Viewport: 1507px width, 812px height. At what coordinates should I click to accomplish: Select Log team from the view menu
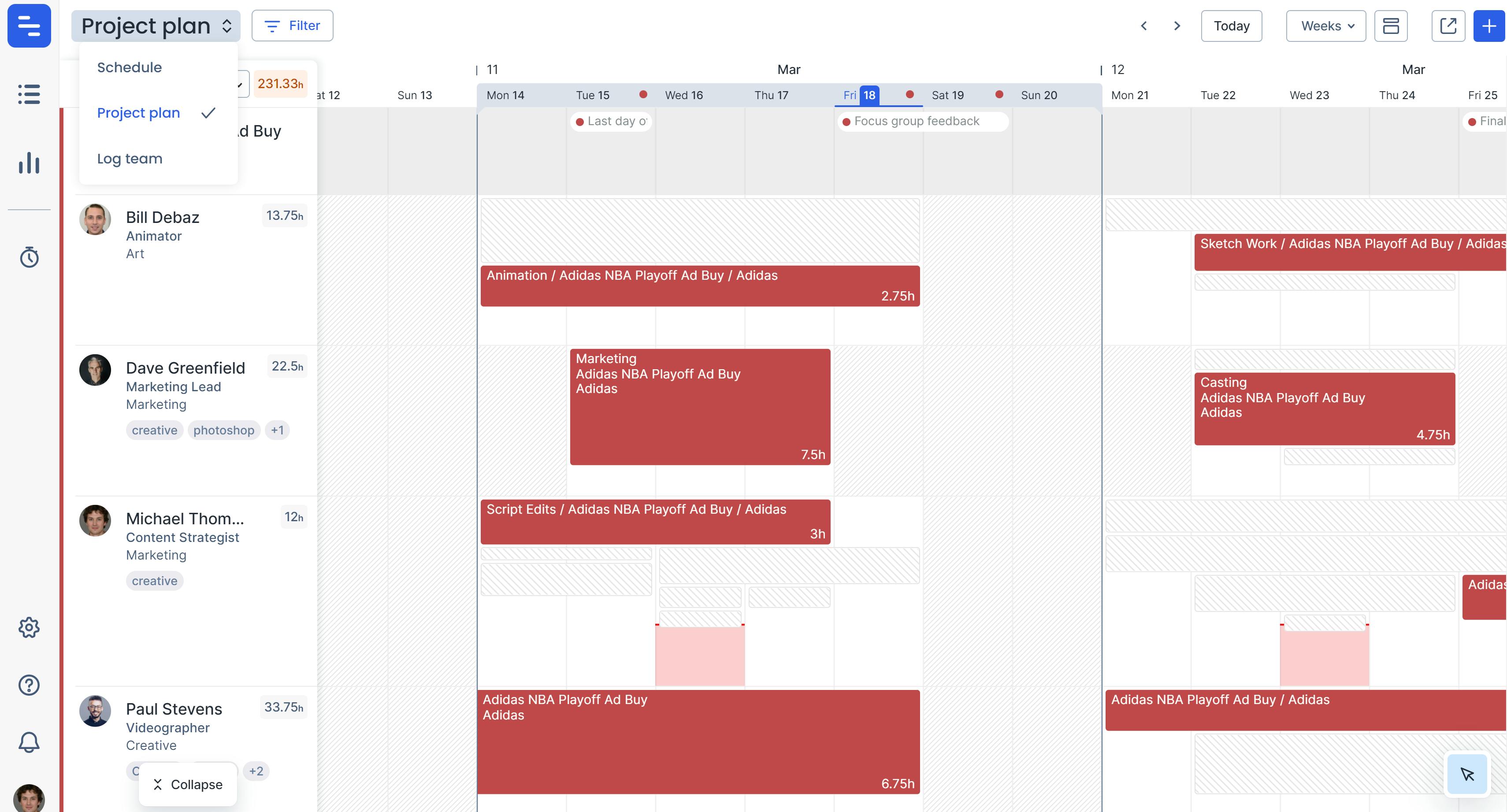pos(129,158)
